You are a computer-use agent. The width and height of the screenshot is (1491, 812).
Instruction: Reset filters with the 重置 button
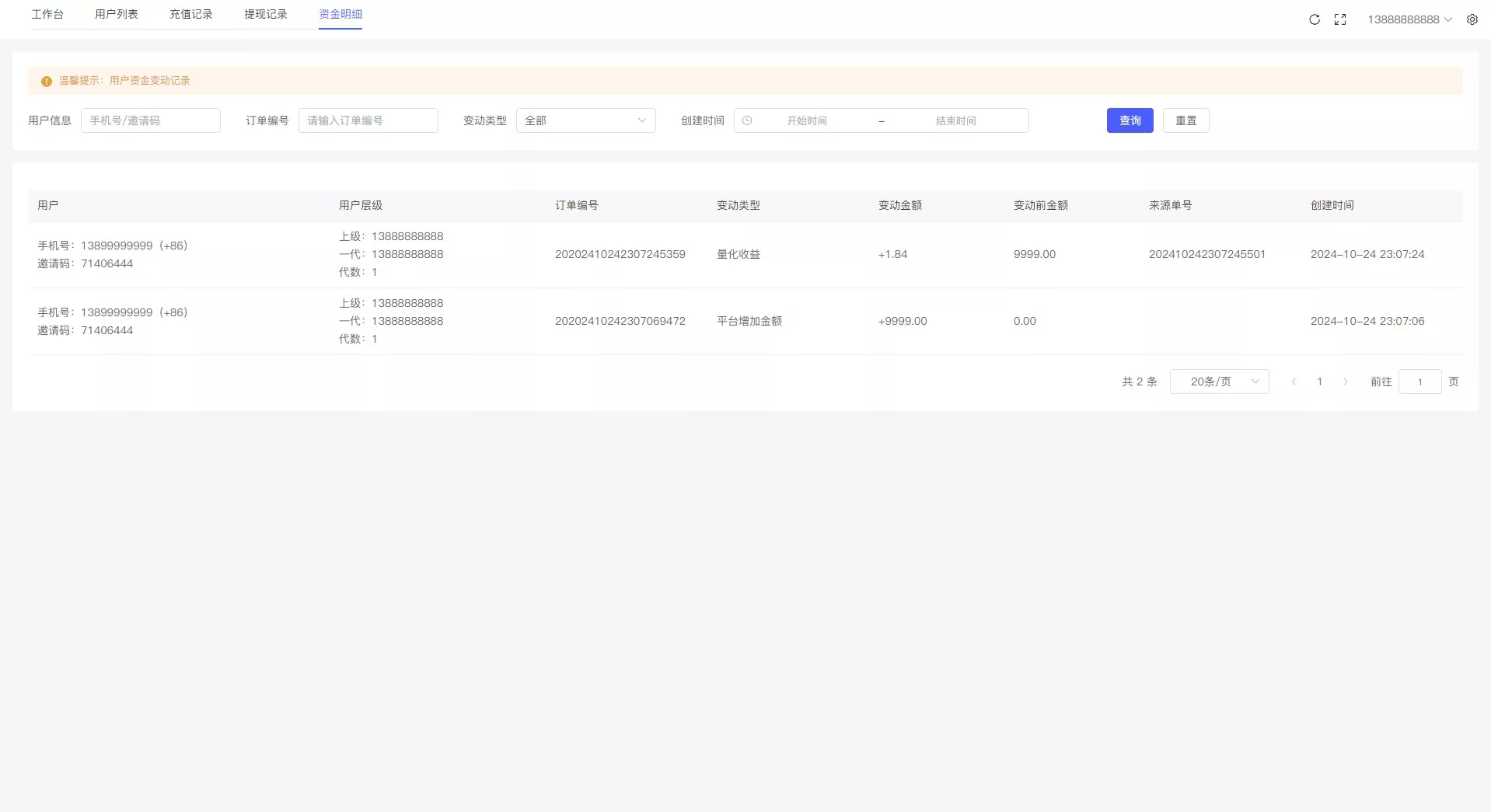pos(1185,120)
